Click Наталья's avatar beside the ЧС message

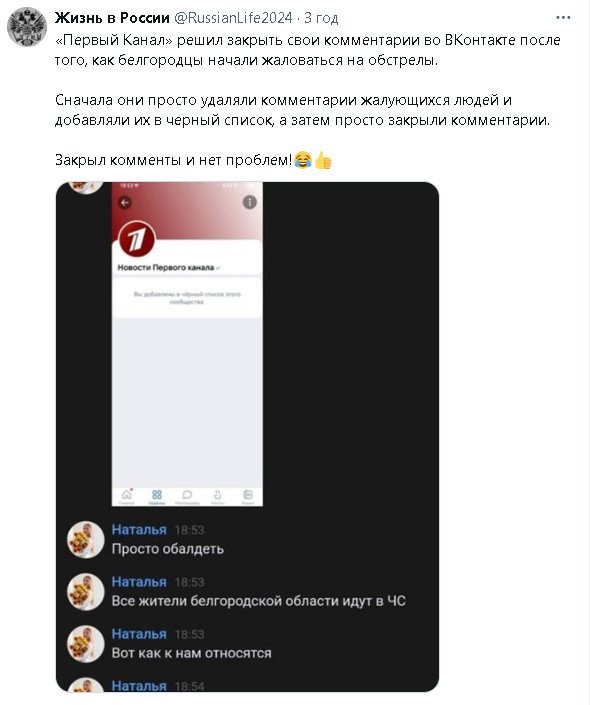click(85, 592)
